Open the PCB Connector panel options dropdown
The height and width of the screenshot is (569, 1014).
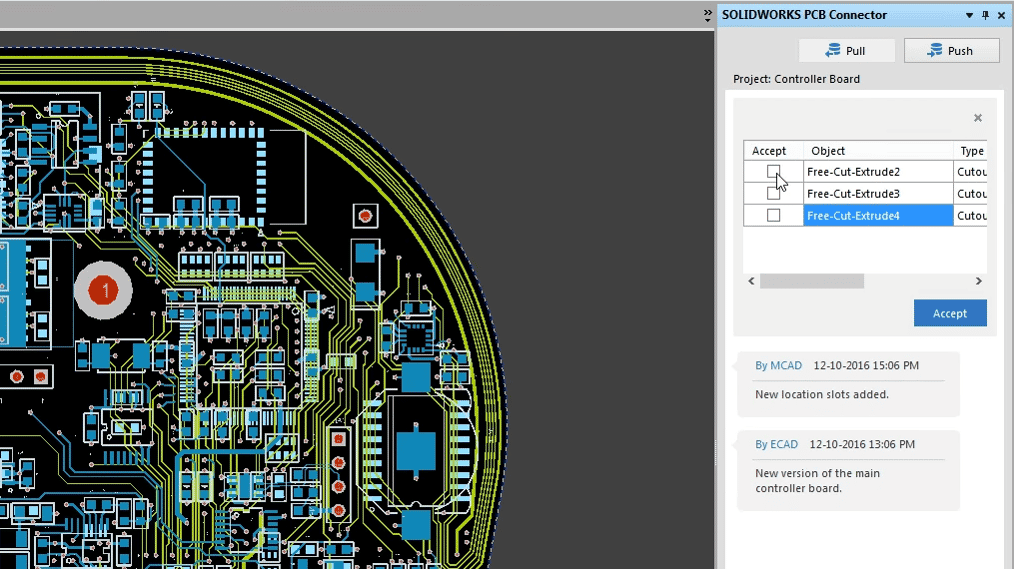[x=969, y=15]
